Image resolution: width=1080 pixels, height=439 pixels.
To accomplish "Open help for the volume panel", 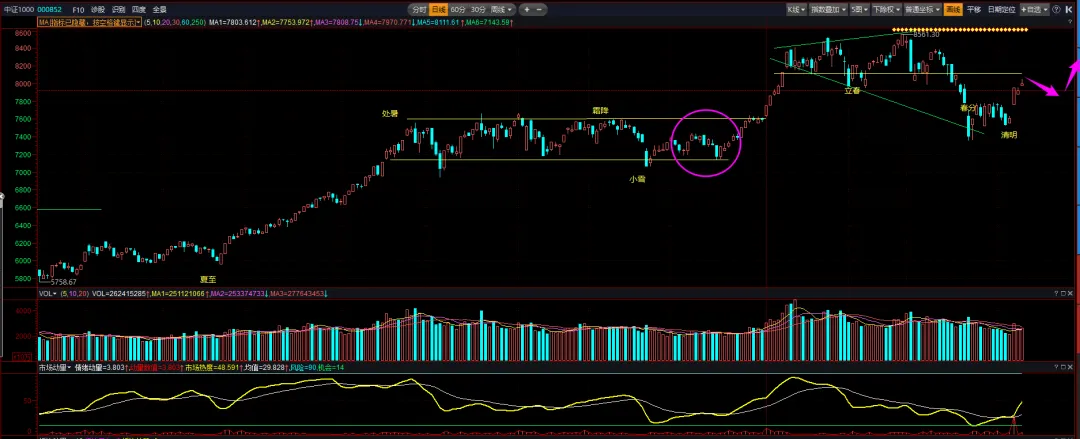I will (x=1056, y=294).
